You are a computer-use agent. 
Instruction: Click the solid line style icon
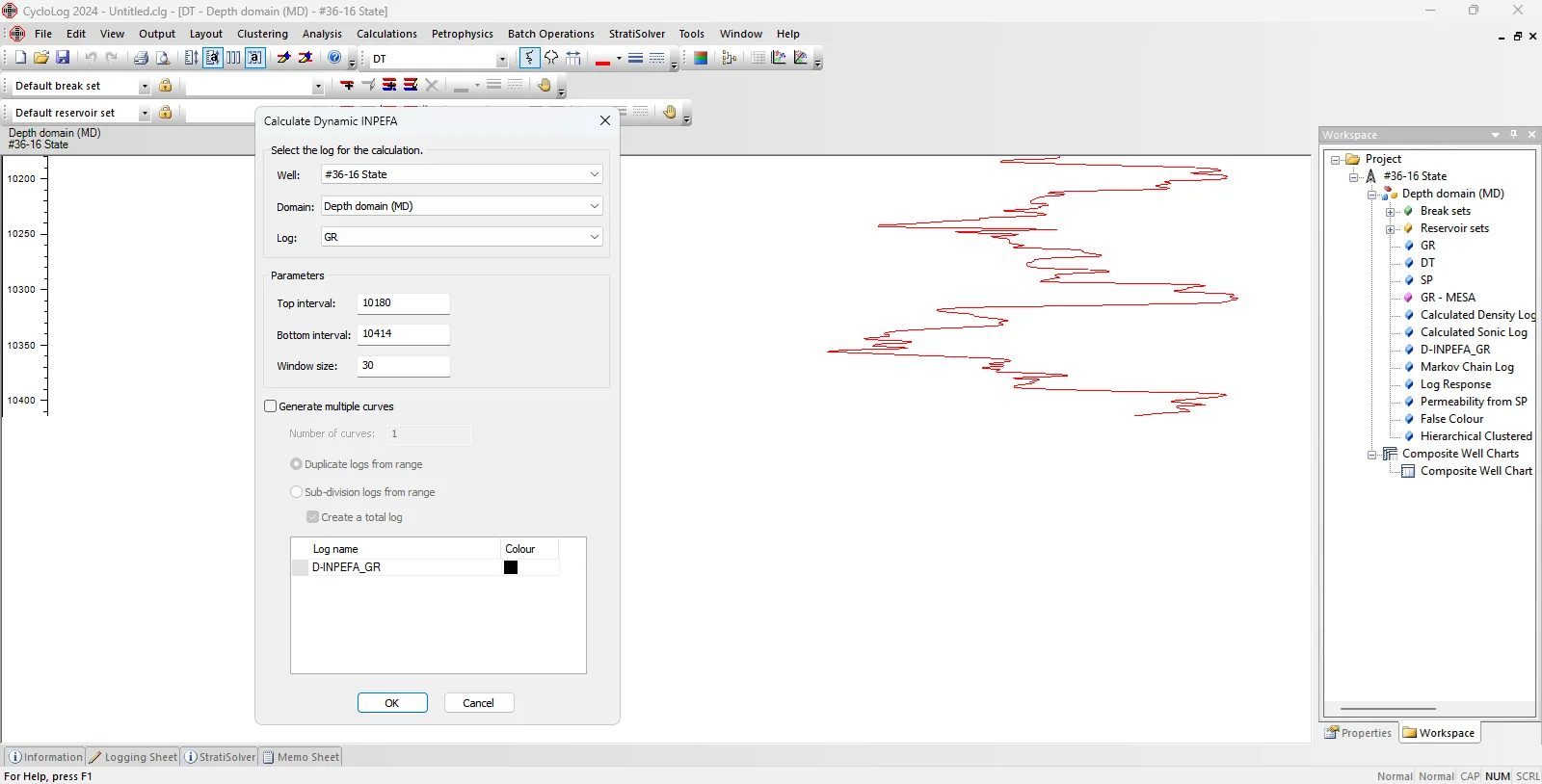click(635, 58)
